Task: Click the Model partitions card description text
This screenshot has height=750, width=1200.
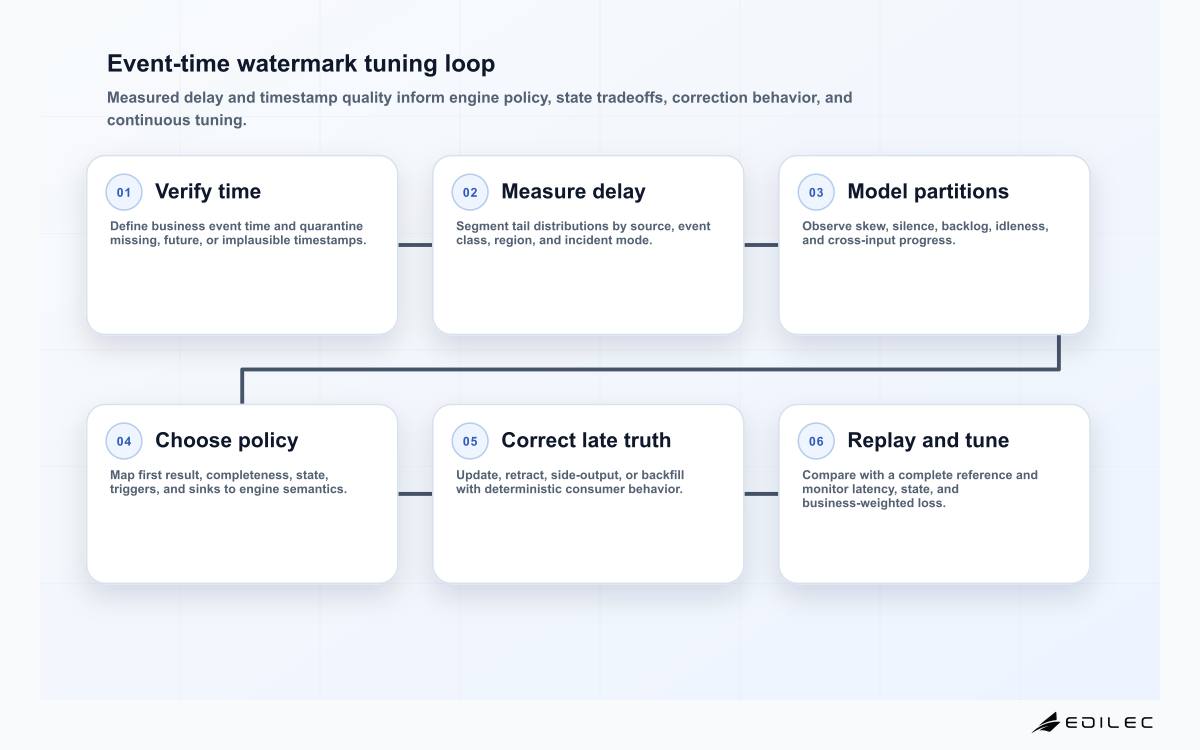Action: coord(925,233)
